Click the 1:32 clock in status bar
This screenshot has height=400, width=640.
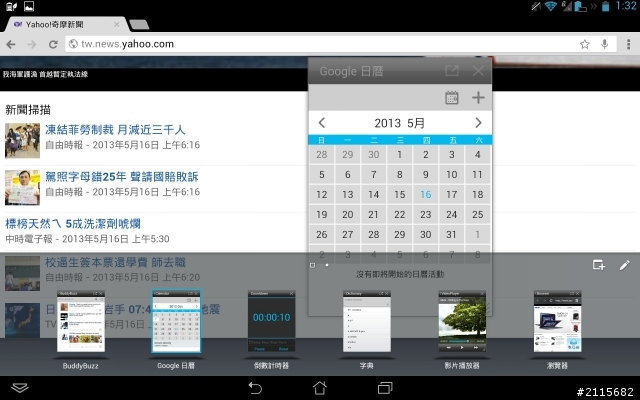626,6
